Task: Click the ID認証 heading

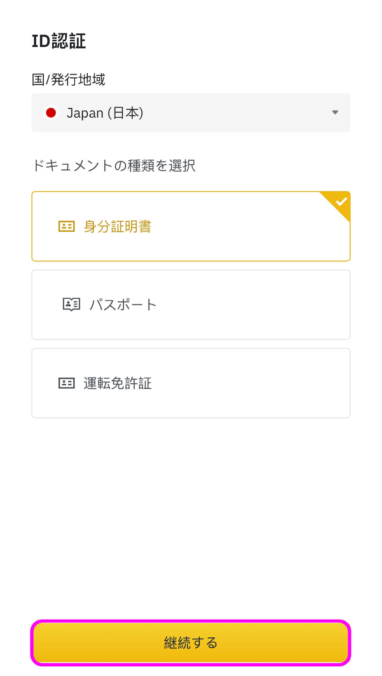Action: pyautogui.click(x=59, y=42)
